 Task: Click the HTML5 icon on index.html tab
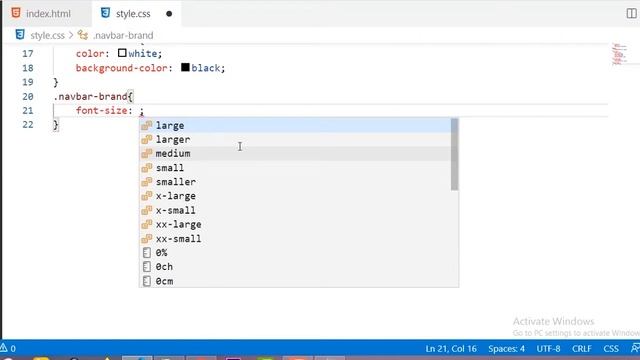tap(16, 13)
